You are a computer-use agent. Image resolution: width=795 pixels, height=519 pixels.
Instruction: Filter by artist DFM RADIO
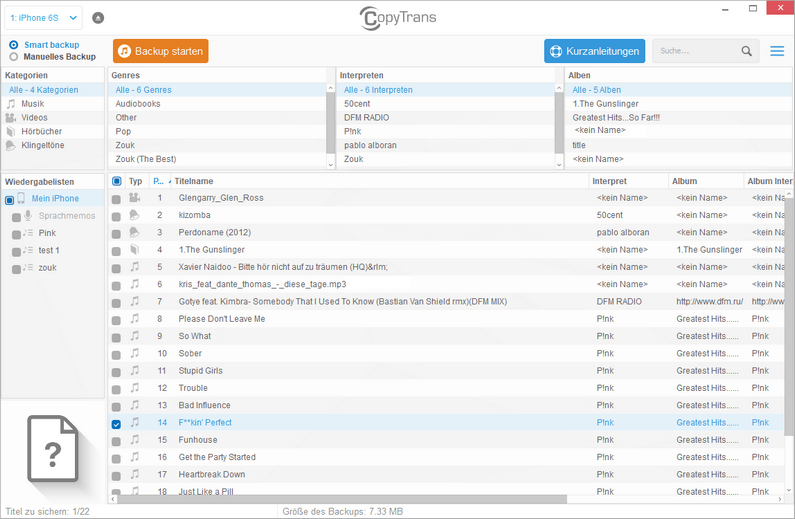[x=446, y=117]
